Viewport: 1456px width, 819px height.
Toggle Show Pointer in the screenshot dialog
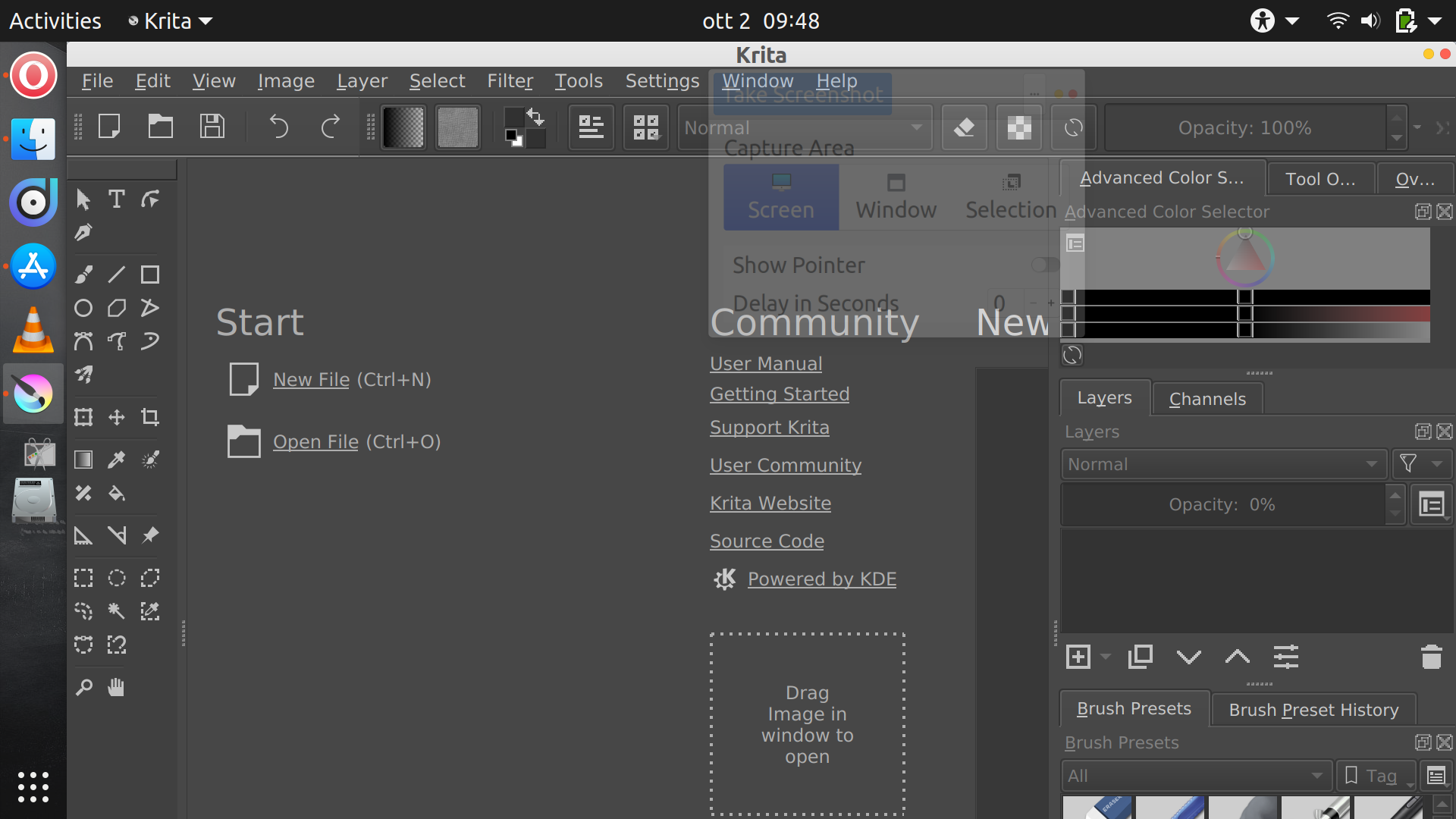pos(1044,265)
